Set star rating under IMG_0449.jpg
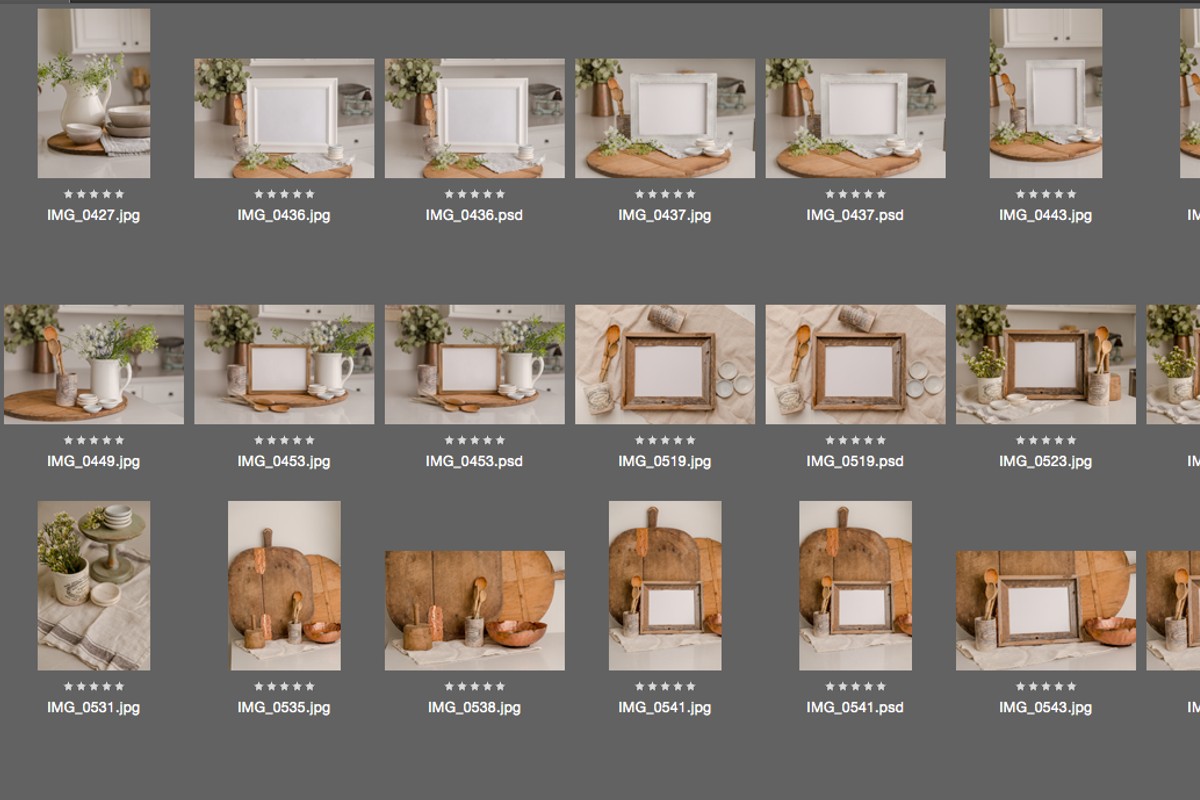This screenshot has height=800, width=1200. pyautogui.click(x=94, y=440)
